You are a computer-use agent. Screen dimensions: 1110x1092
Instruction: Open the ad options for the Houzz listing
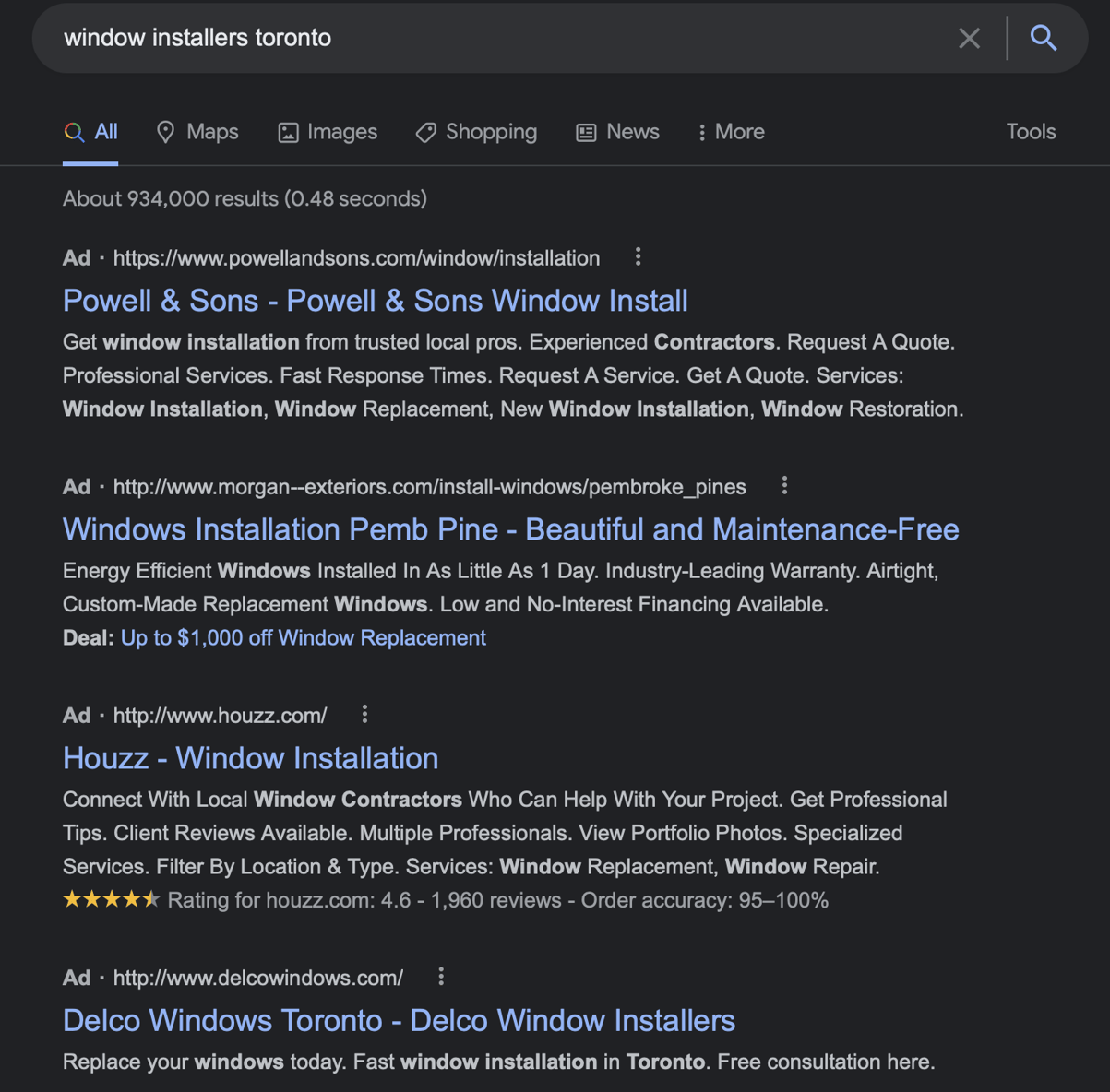tap(364, 713)
